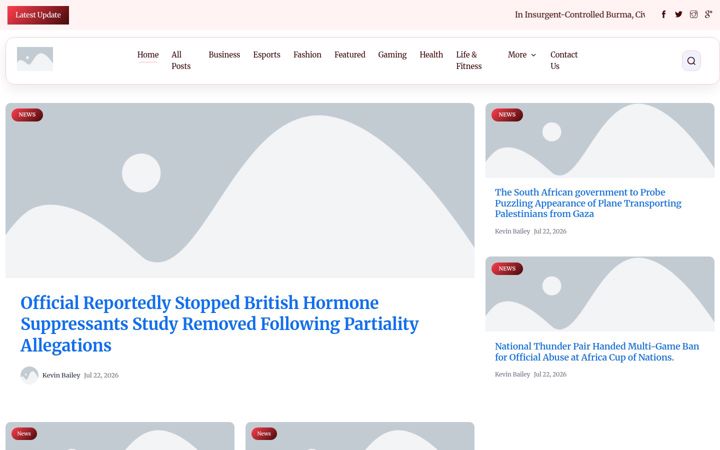Open the National Thunder Pair article thumbnail
The image size is (720, 450).
[600, 294]
